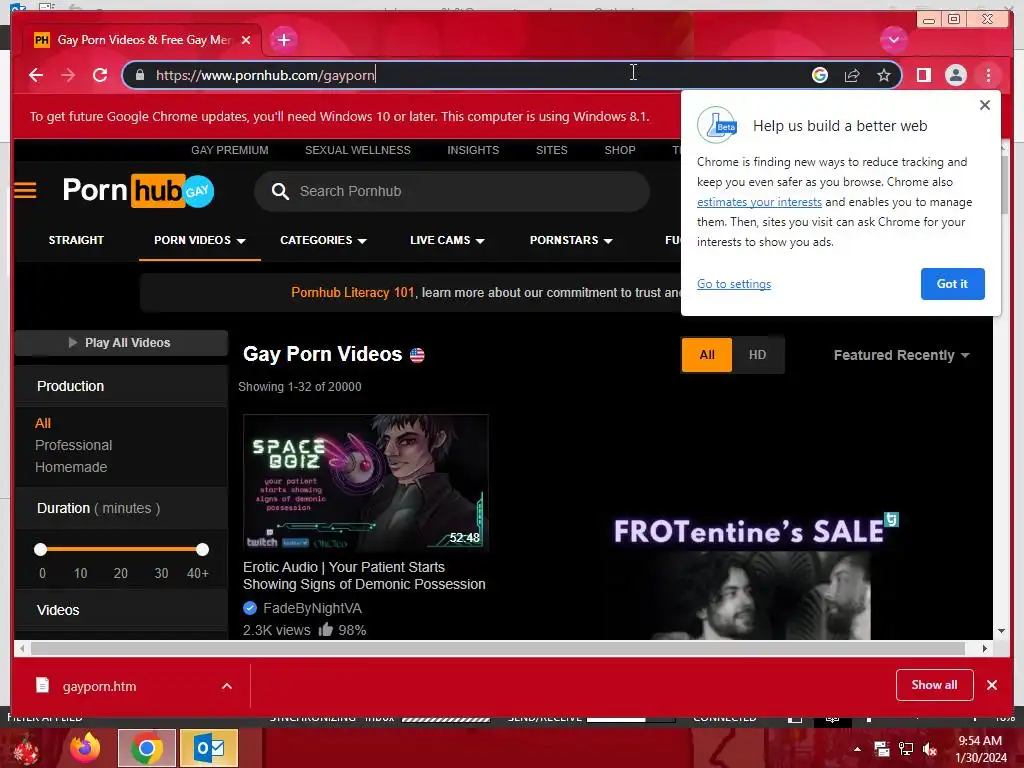Focus the site search field
The height and width of the screenshot is (768, 1024).
point(452,191)
